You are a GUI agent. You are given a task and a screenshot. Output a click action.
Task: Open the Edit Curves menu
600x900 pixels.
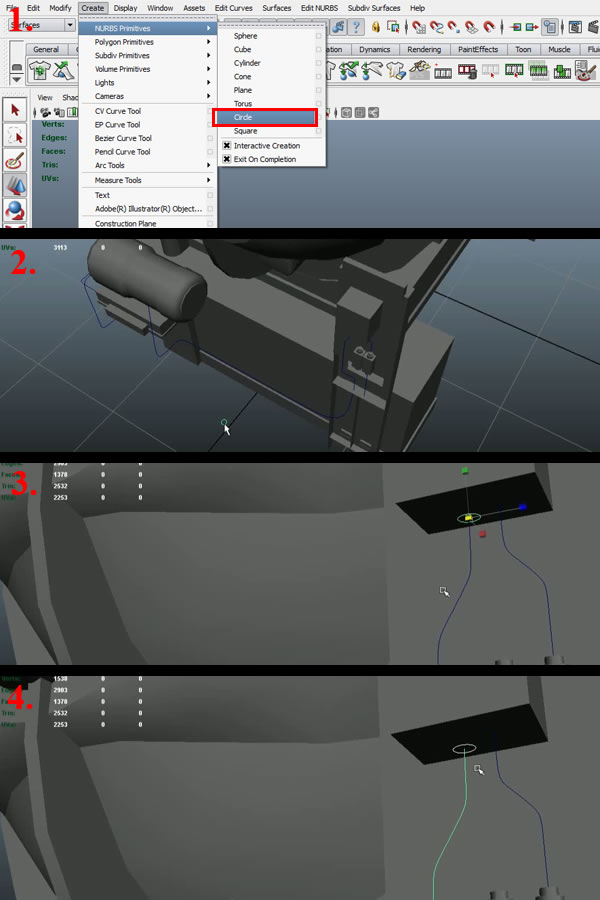[x=234, y=8]
